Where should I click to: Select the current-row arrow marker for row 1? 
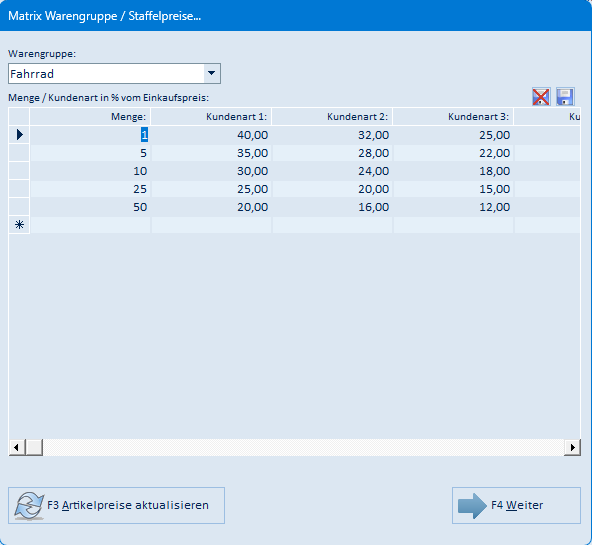19,135
